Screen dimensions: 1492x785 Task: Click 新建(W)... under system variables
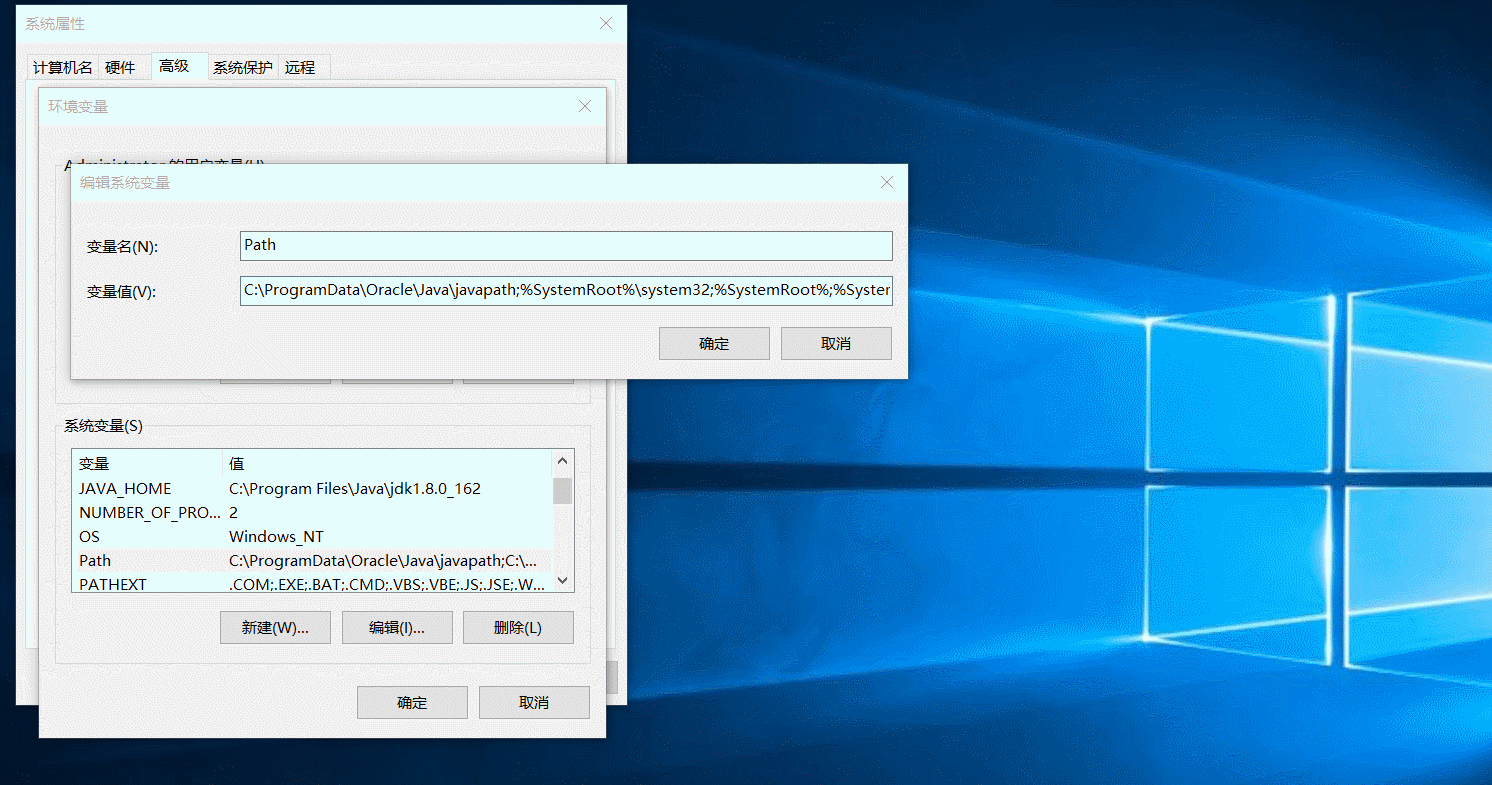[x=275, y=628]
